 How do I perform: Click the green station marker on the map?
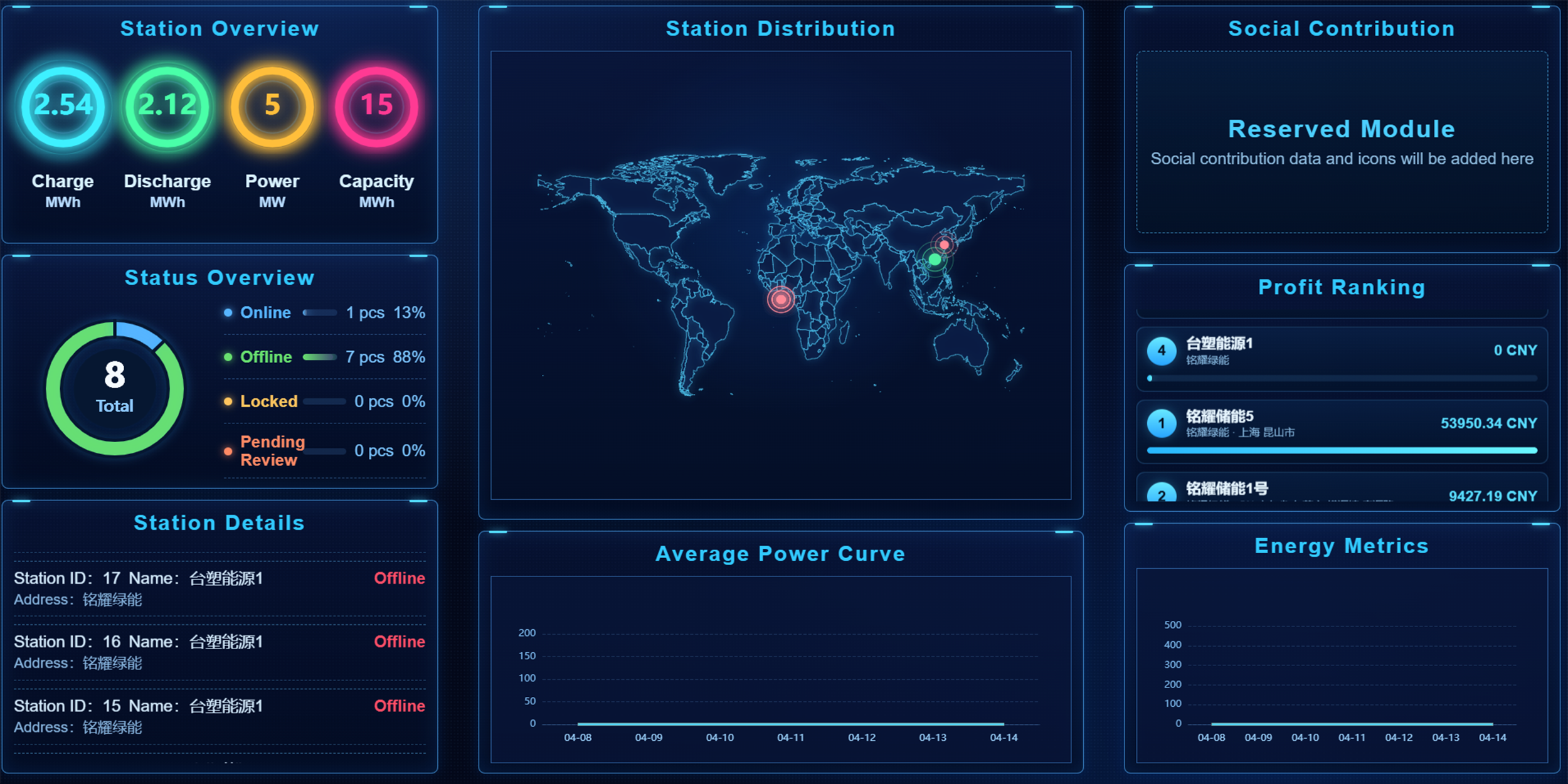(935, 259)
